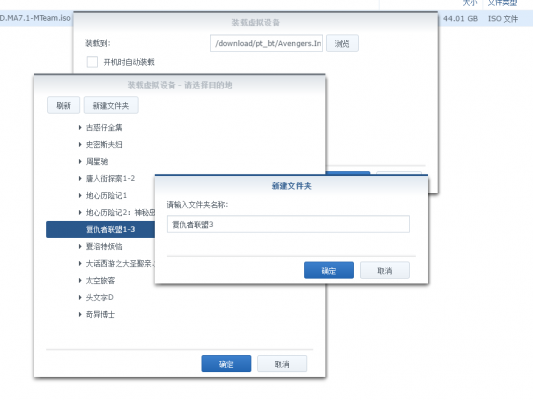
Task: Expand the 史密斯夫妇 folder arrow
Action: pyautogui.click(x=80, y=144)
